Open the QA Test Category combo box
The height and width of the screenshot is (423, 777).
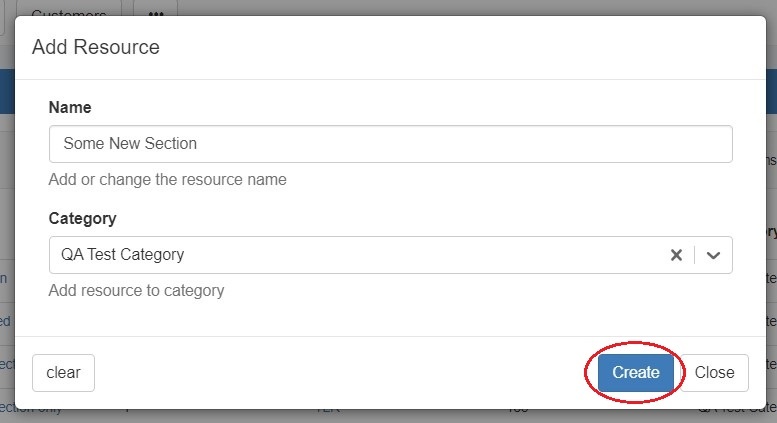point(350,255)
